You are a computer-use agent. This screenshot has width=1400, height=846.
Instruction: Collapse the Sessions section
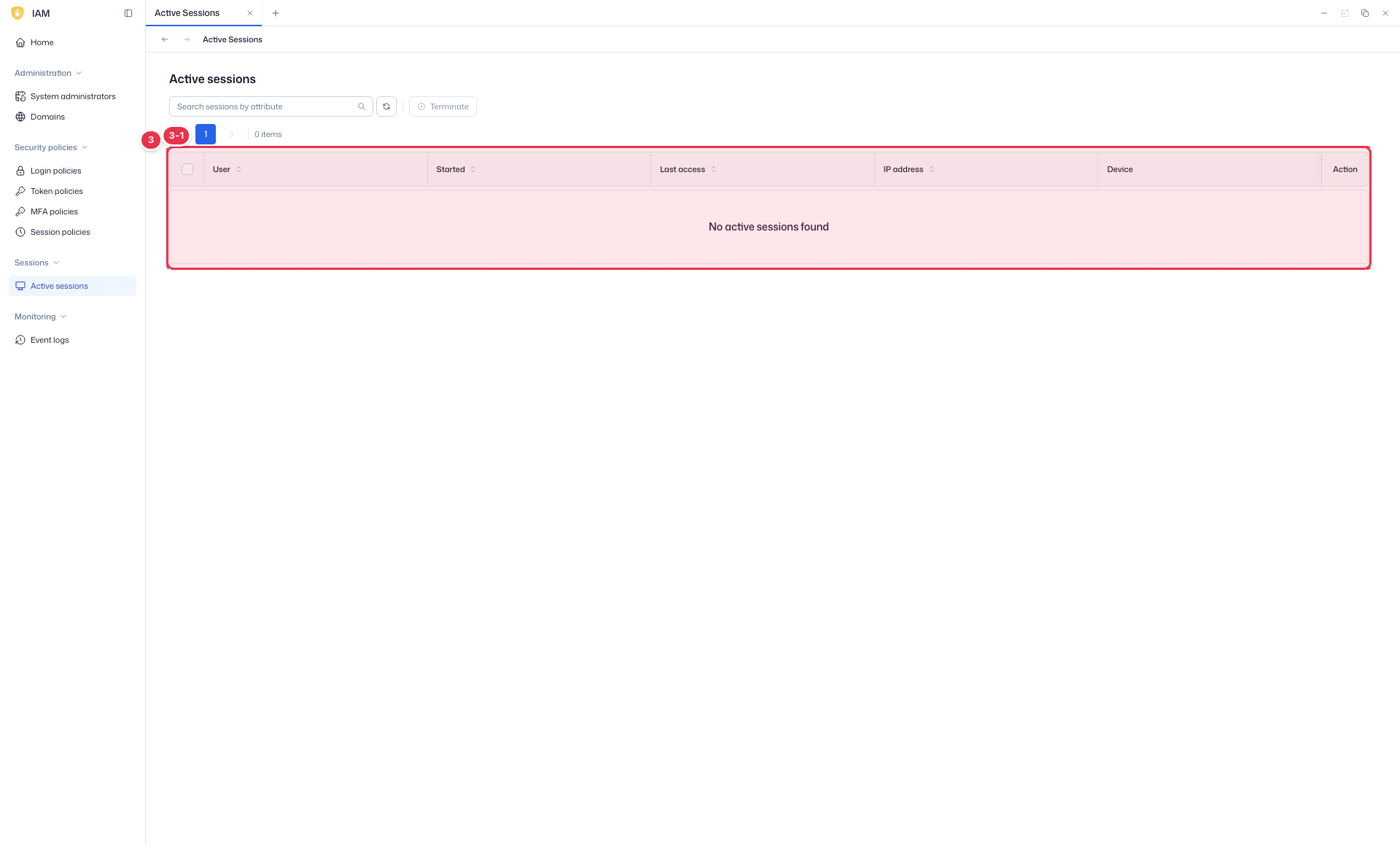click(x=36, y=263)
